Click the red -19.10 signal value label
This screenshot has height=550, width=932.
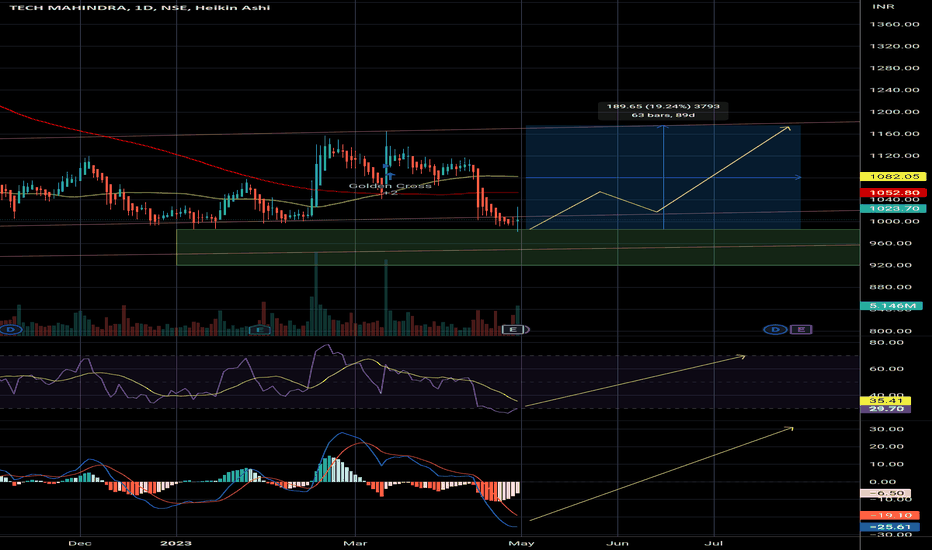(x=890, y=515)
